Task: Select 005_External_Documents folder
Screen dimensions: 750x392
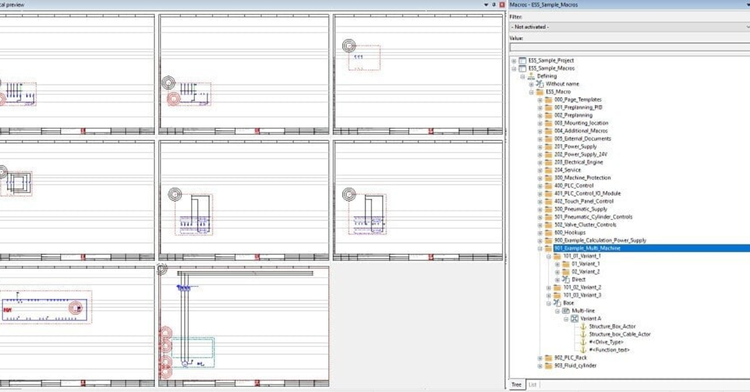Action: pyautogui.click(x=583, y=139)
